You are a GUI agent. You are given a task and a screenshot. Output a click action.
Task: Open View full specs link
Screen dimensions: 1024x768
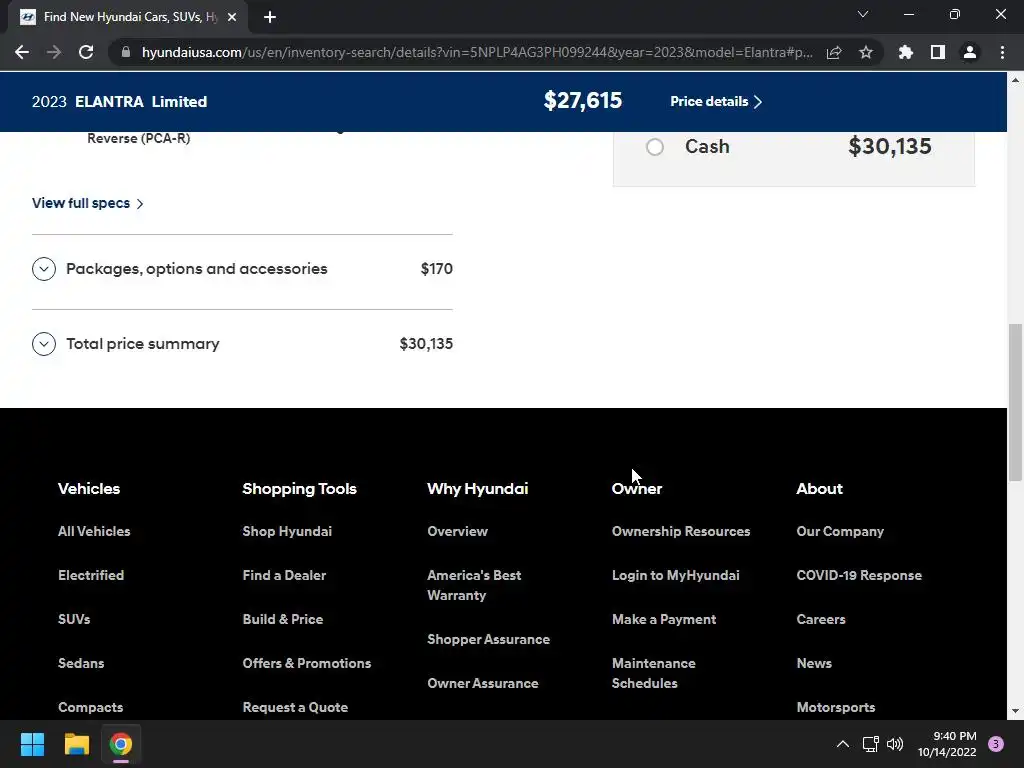88,203
